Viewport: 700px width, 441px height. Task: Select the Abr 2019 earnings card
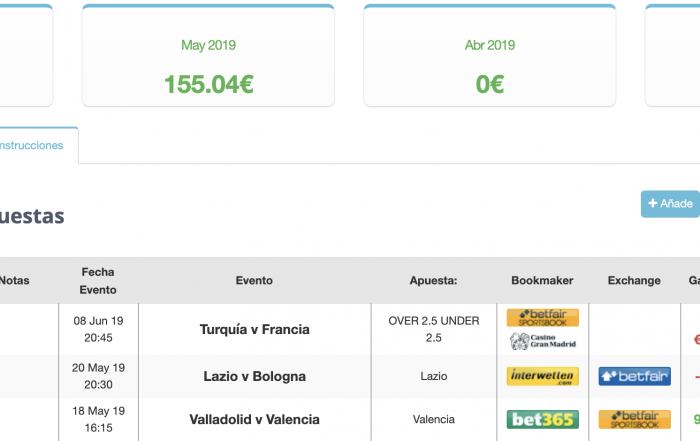pos(490,56)
